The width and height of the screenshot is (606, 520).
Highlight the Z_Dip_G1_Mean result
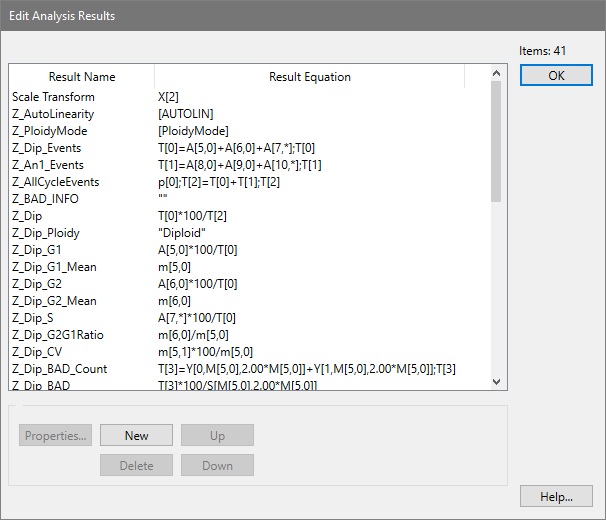[54, 267]
